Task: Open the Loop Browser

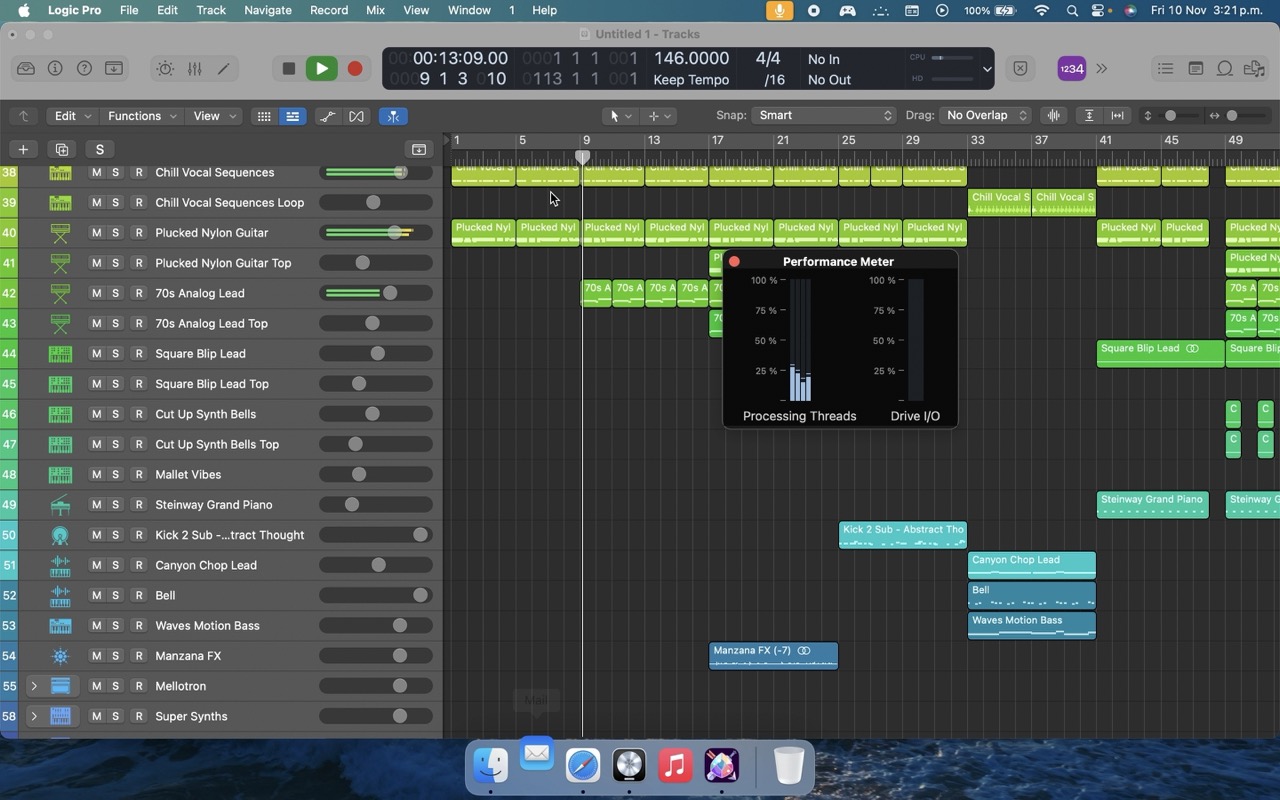Action: point(1225,68)
